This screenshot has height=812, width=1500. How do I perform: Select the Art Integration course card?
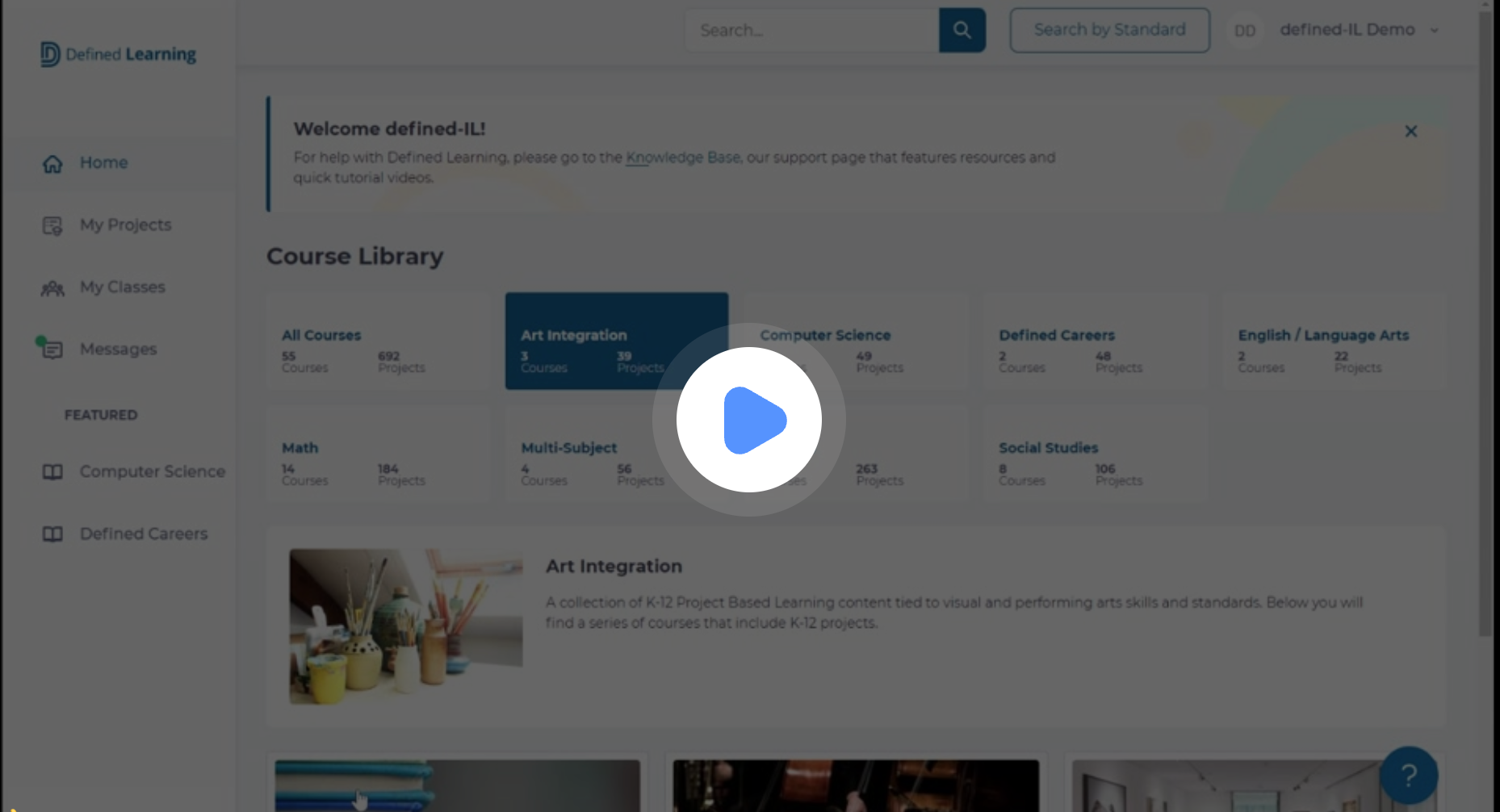click(617, 341)
